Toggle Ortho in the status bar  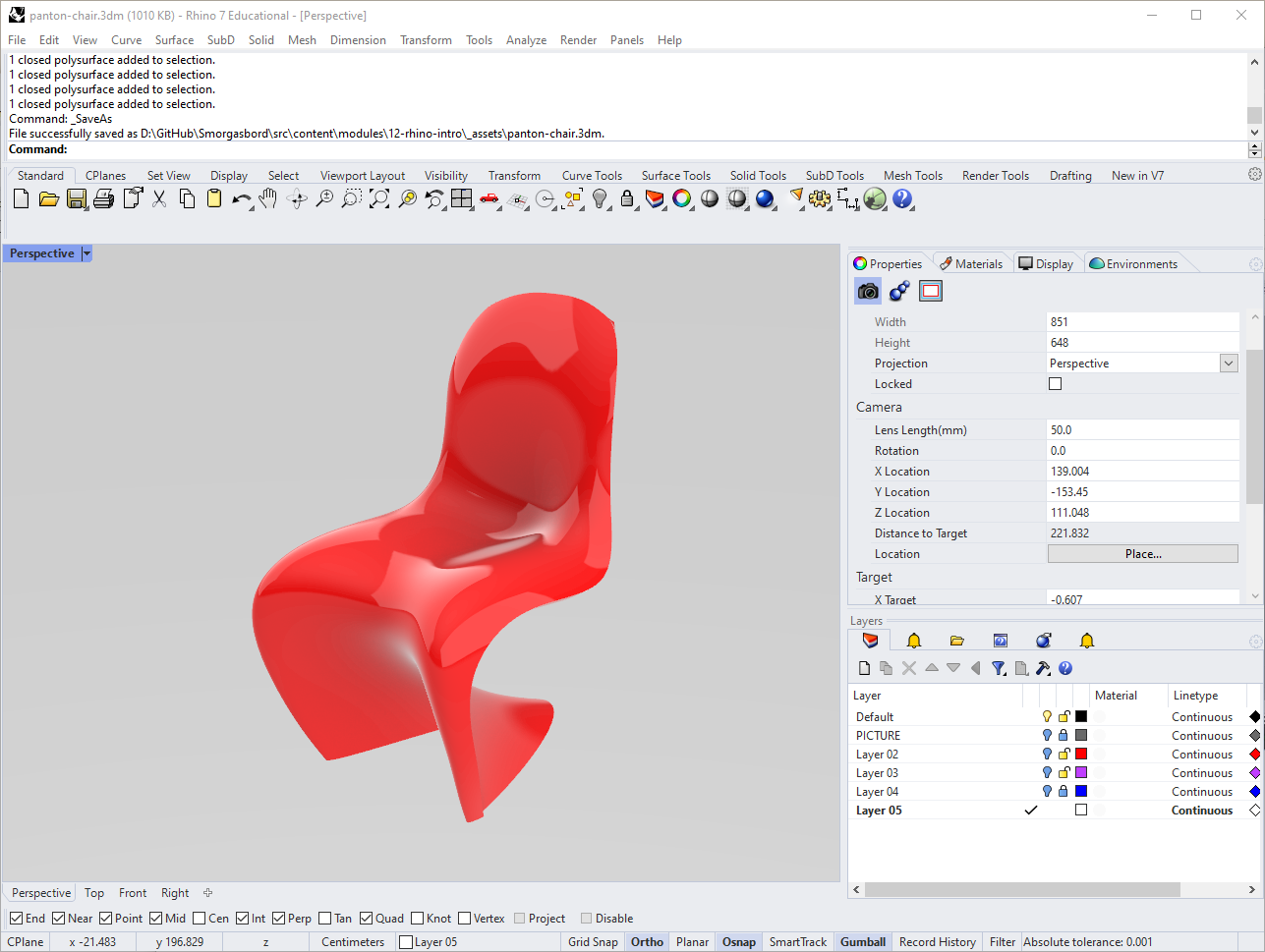647,942
